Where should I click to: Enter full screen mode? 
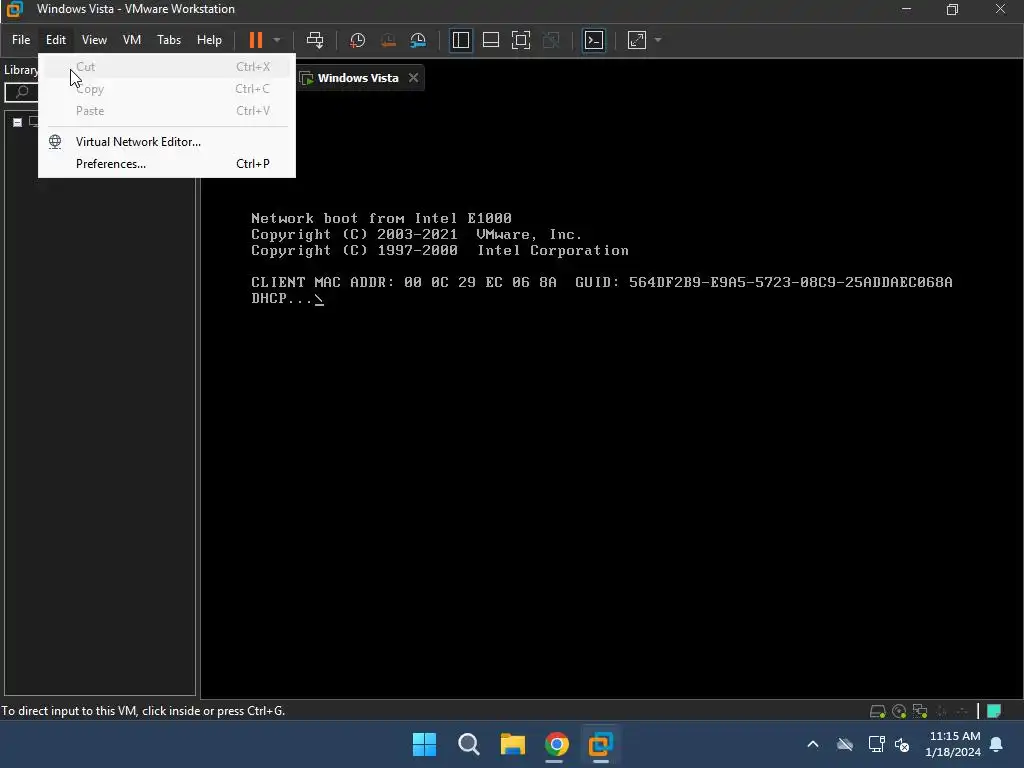click(x=520, y=40)
